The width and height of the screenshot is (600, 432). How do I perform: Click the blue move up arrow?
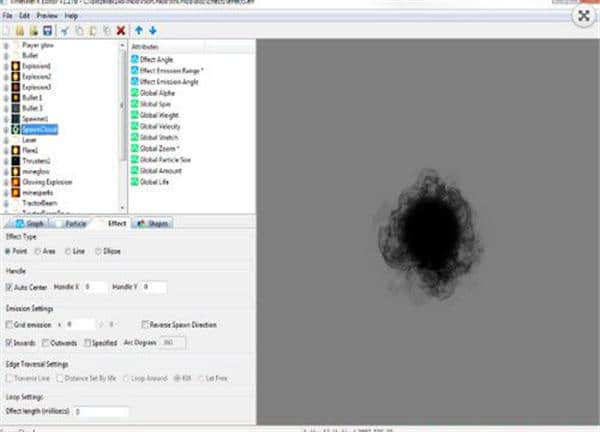137,31
